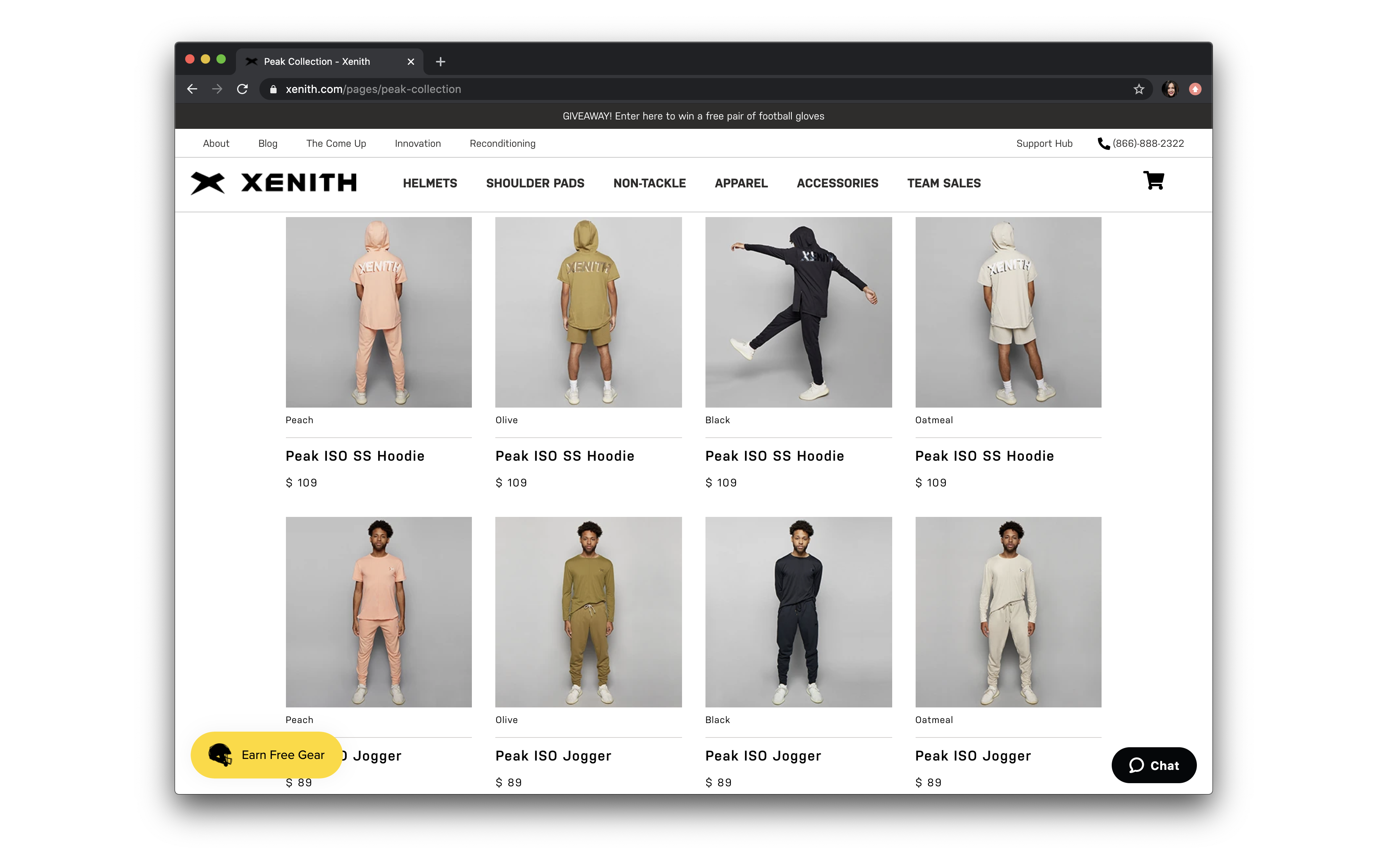Open a new tab with plus icon
The image size is (1400, 855).
click(x=440, y=61)
